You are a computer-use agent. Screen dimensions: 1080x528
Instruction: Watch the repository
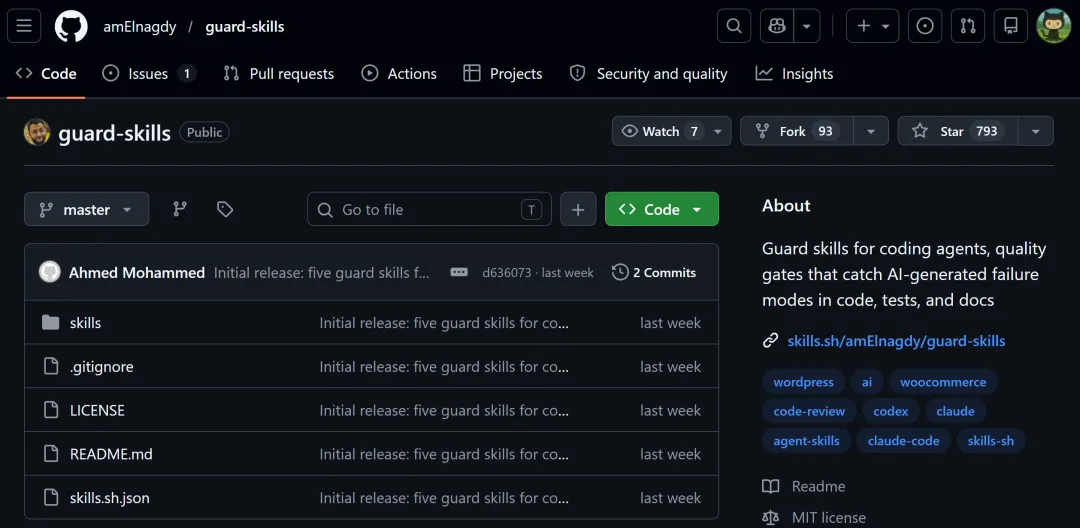click(x=662, y=131)
